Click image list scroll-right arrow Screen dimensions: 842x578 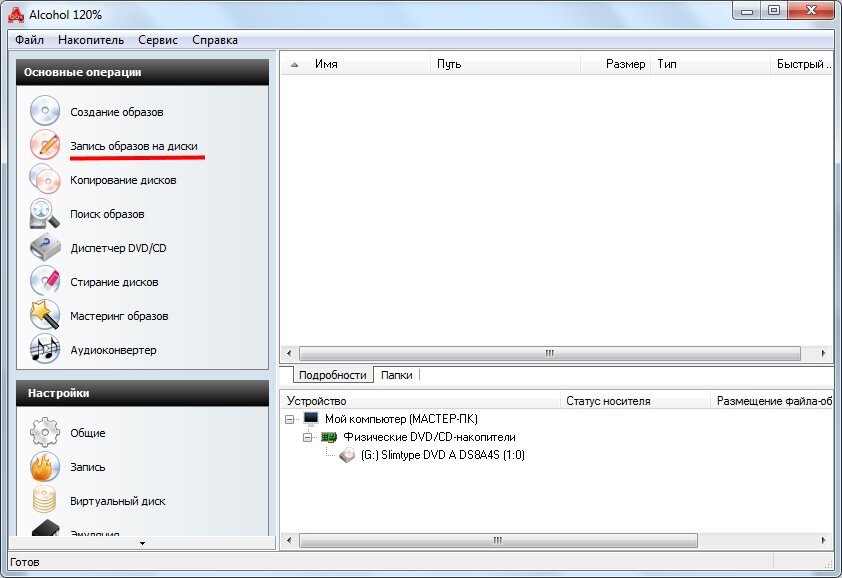[x=823, y=353]
